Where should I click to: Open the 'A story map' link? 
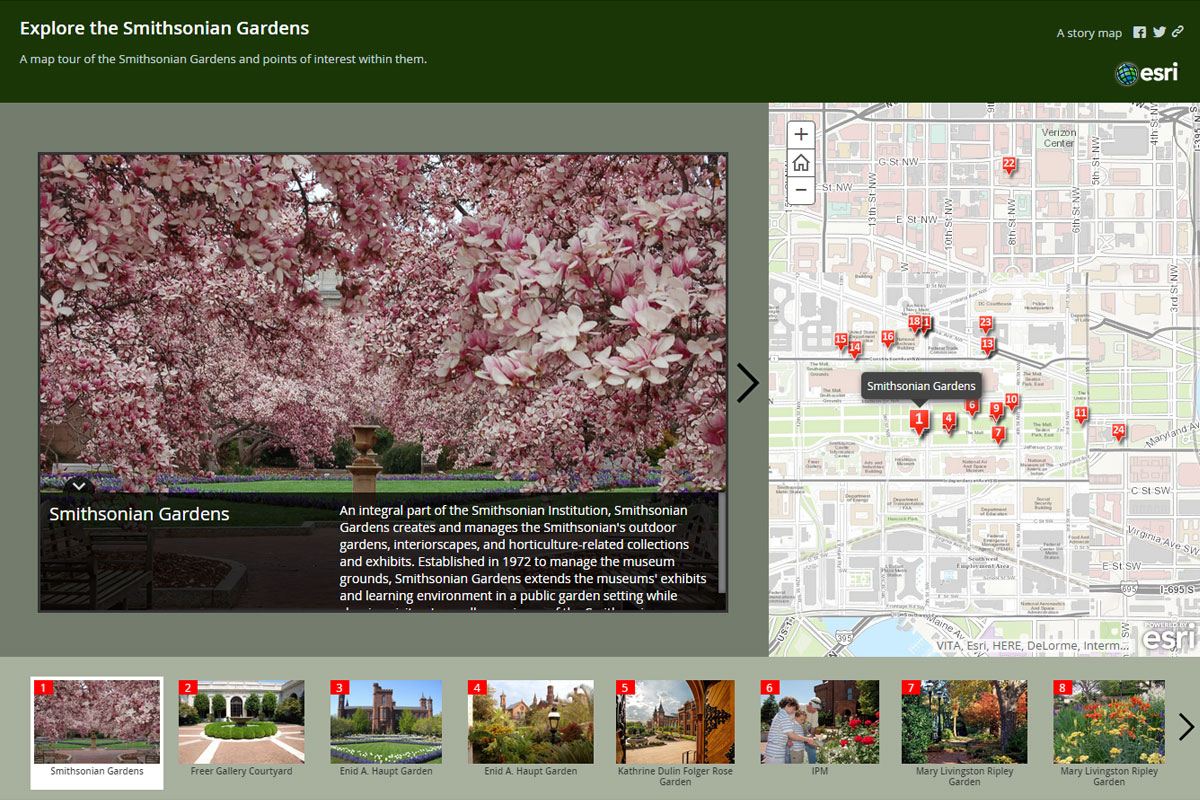point(1089,33)
